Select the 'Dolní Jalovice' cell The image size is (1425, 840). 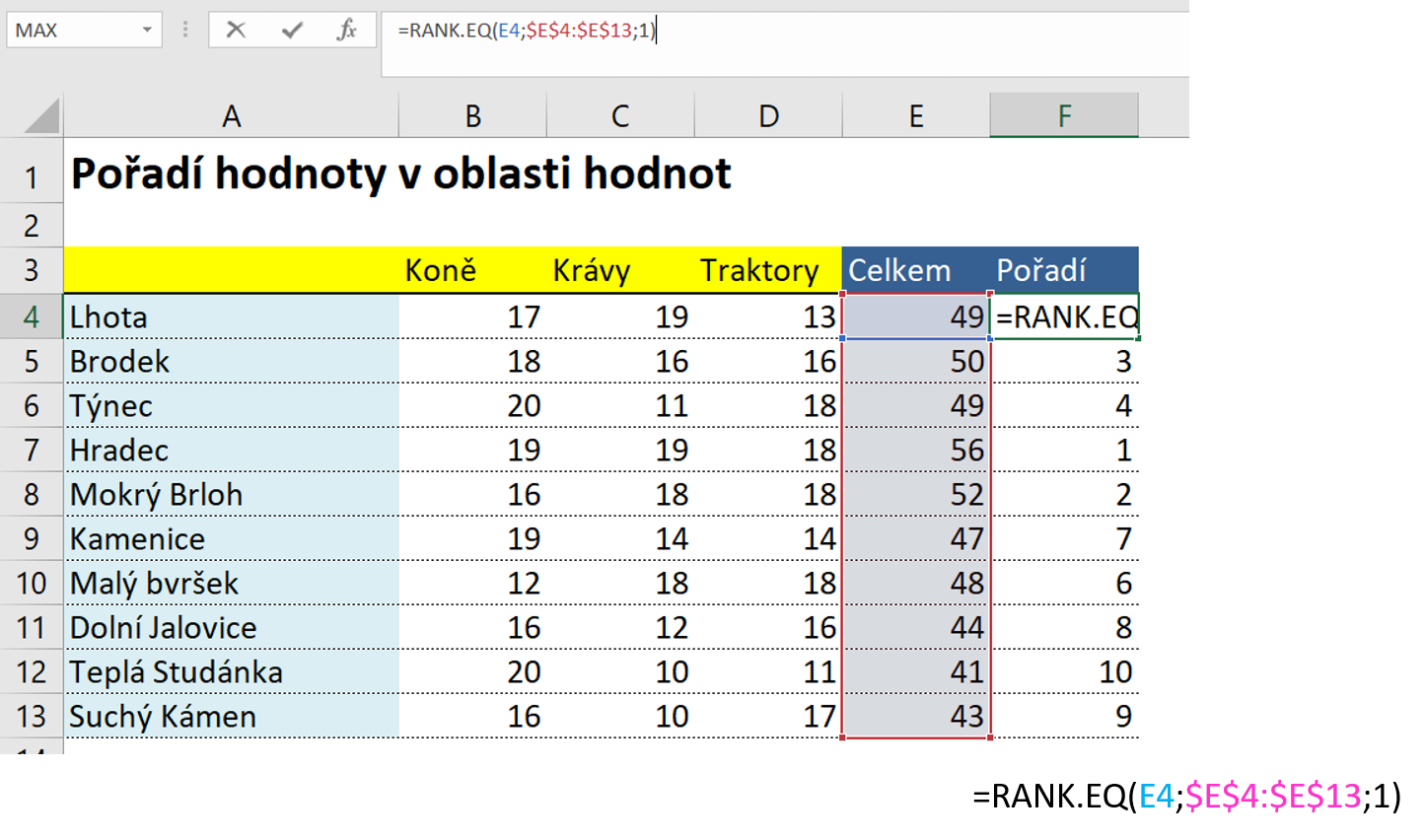coord(231,627)
